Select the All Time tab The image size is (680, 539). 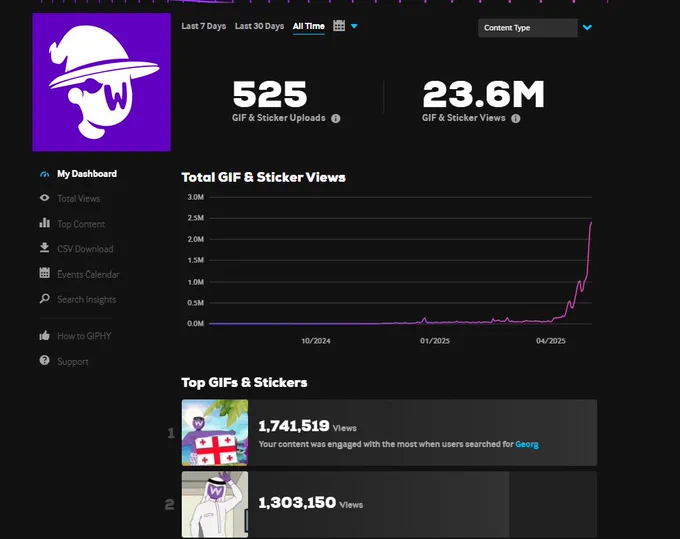coord(309,26)
